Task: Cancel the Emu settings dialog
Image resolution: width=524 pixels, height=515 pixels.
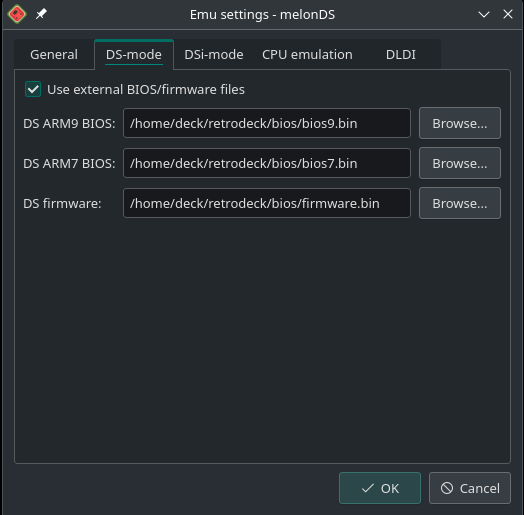Action: coord(470,488)
